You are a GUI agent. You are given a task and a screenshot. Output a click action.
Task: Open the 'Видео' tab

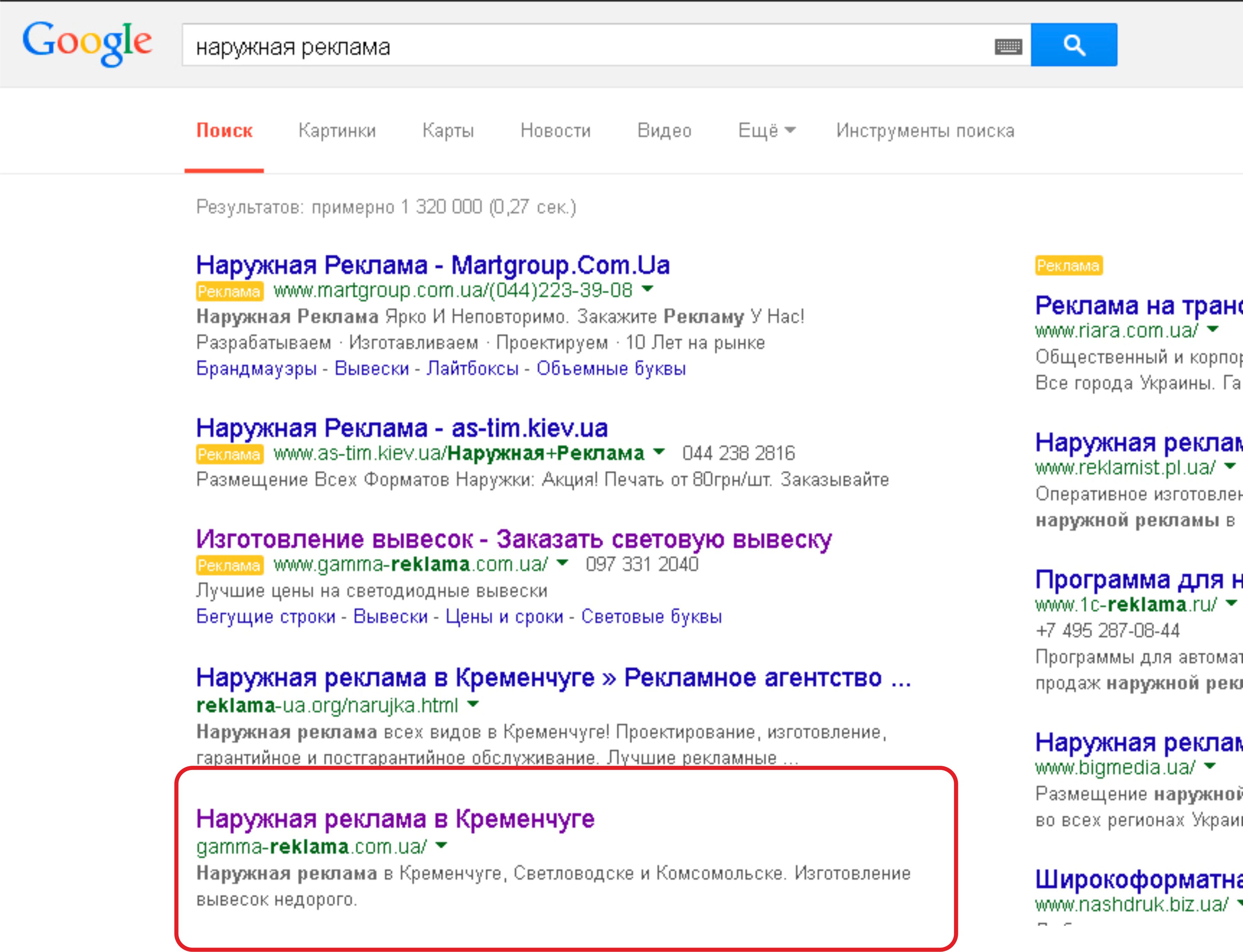664,130
